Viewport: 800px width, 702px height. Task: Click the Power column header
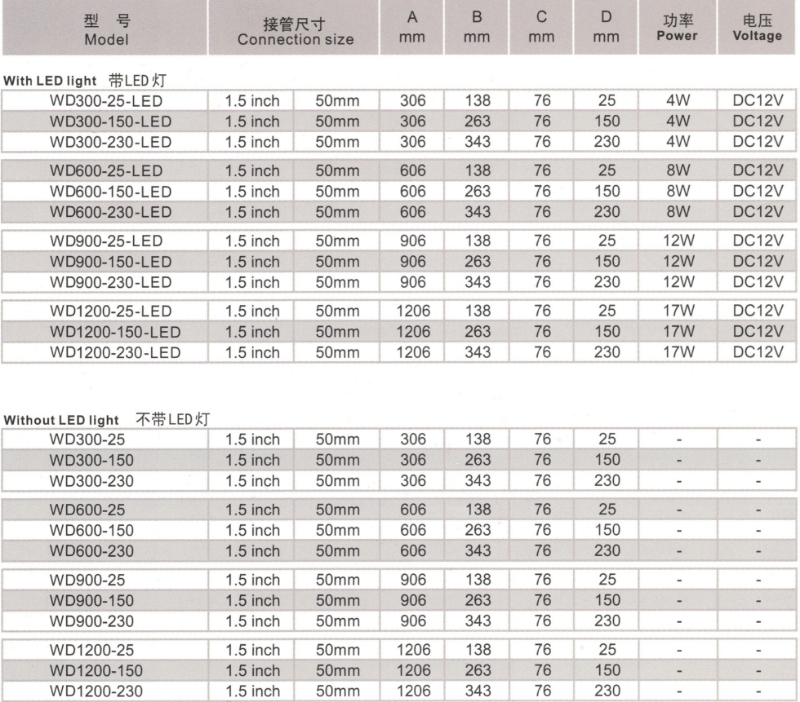[677, 28]
